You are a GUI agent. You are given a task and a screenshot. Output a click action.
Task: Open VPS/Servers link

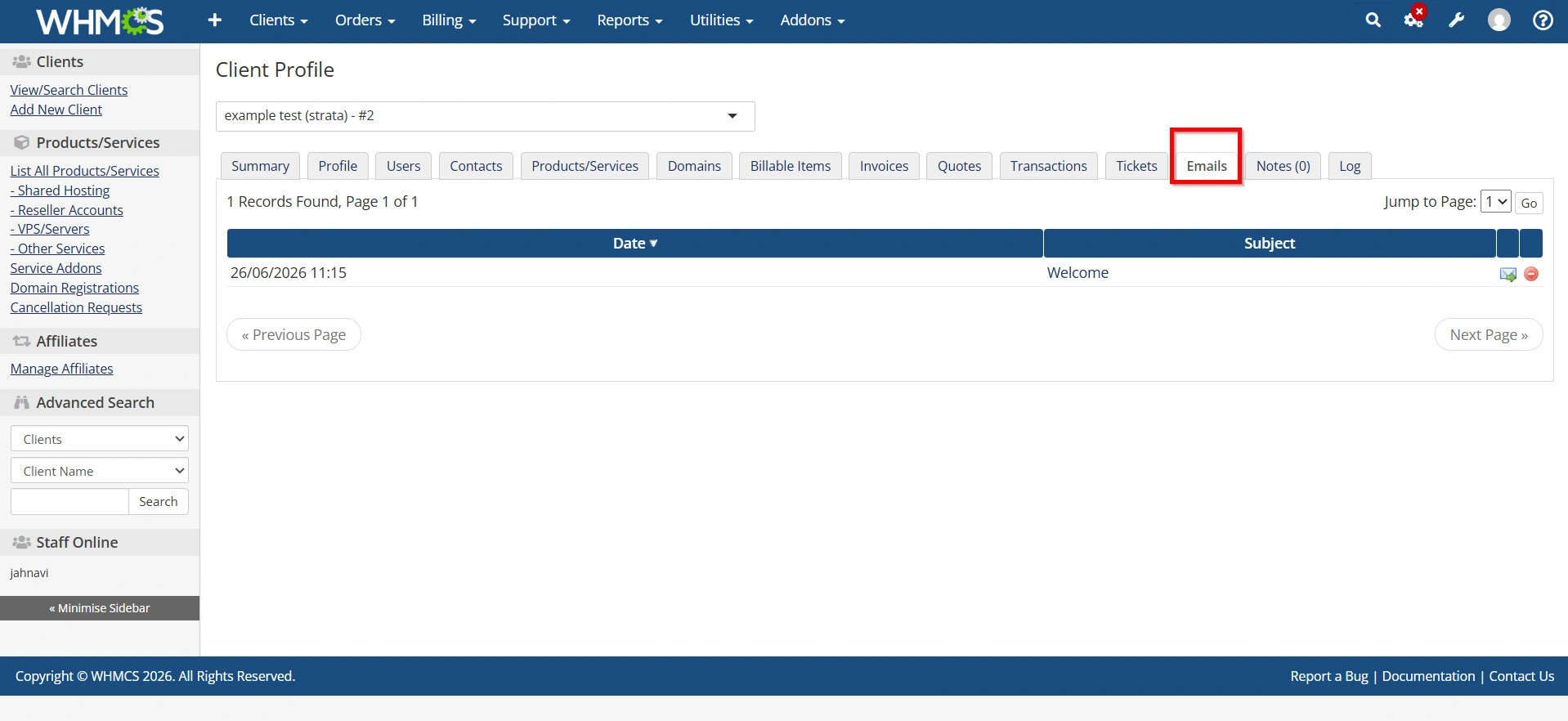(x=50, y=229)
